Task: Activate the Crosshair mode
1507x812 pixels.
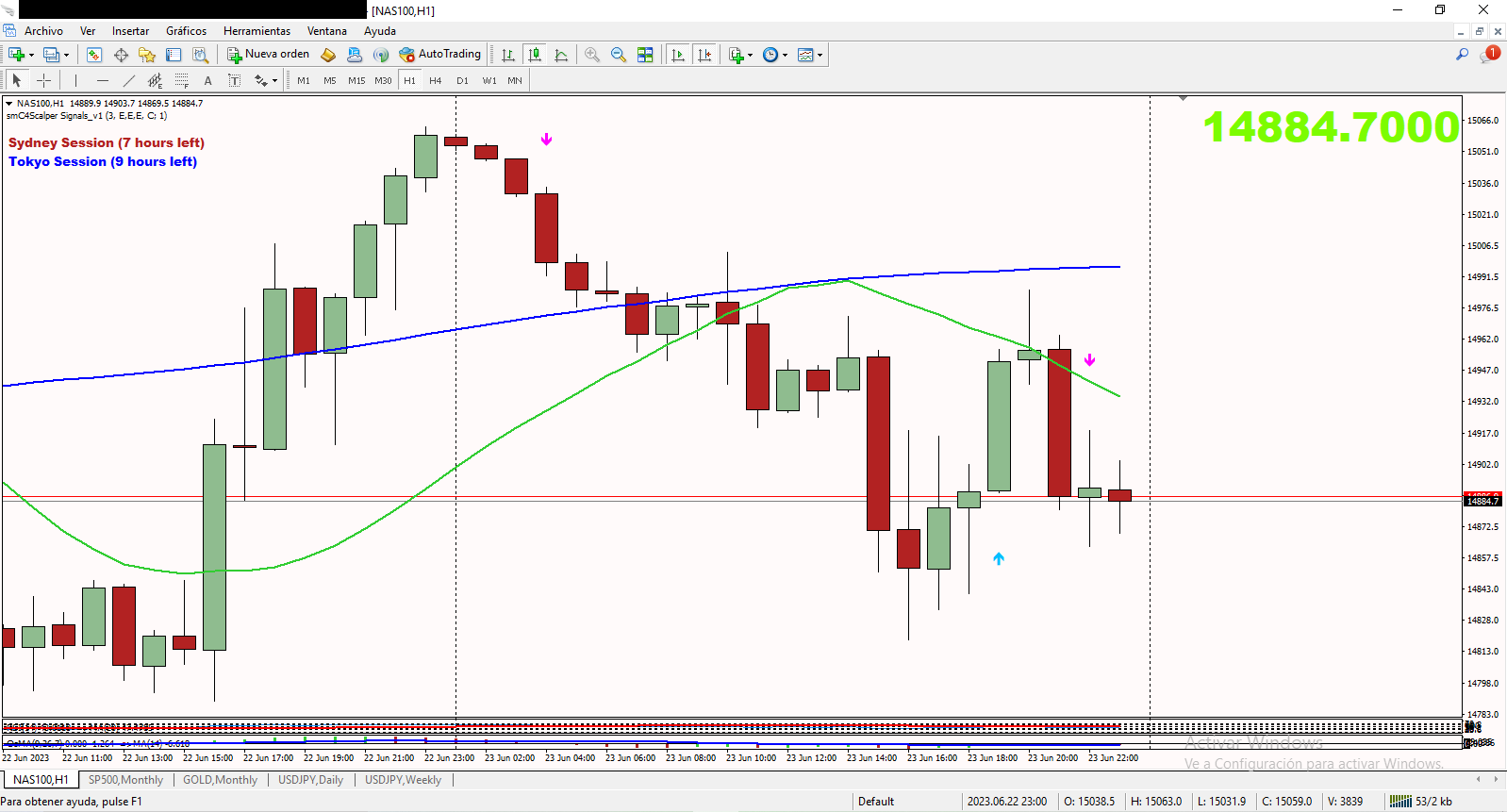Action: pyautogui.click(x=43, y=80)
